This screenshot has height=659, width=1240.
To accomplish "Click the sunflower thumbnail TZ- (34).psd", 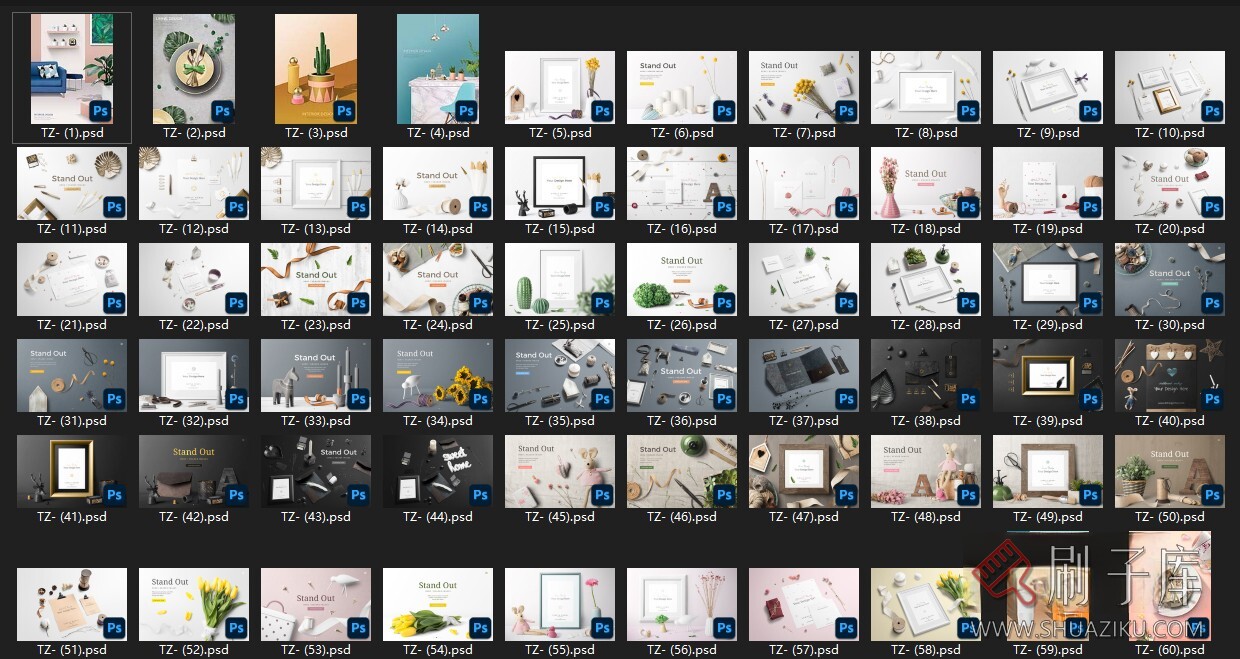I will point(437,375).
